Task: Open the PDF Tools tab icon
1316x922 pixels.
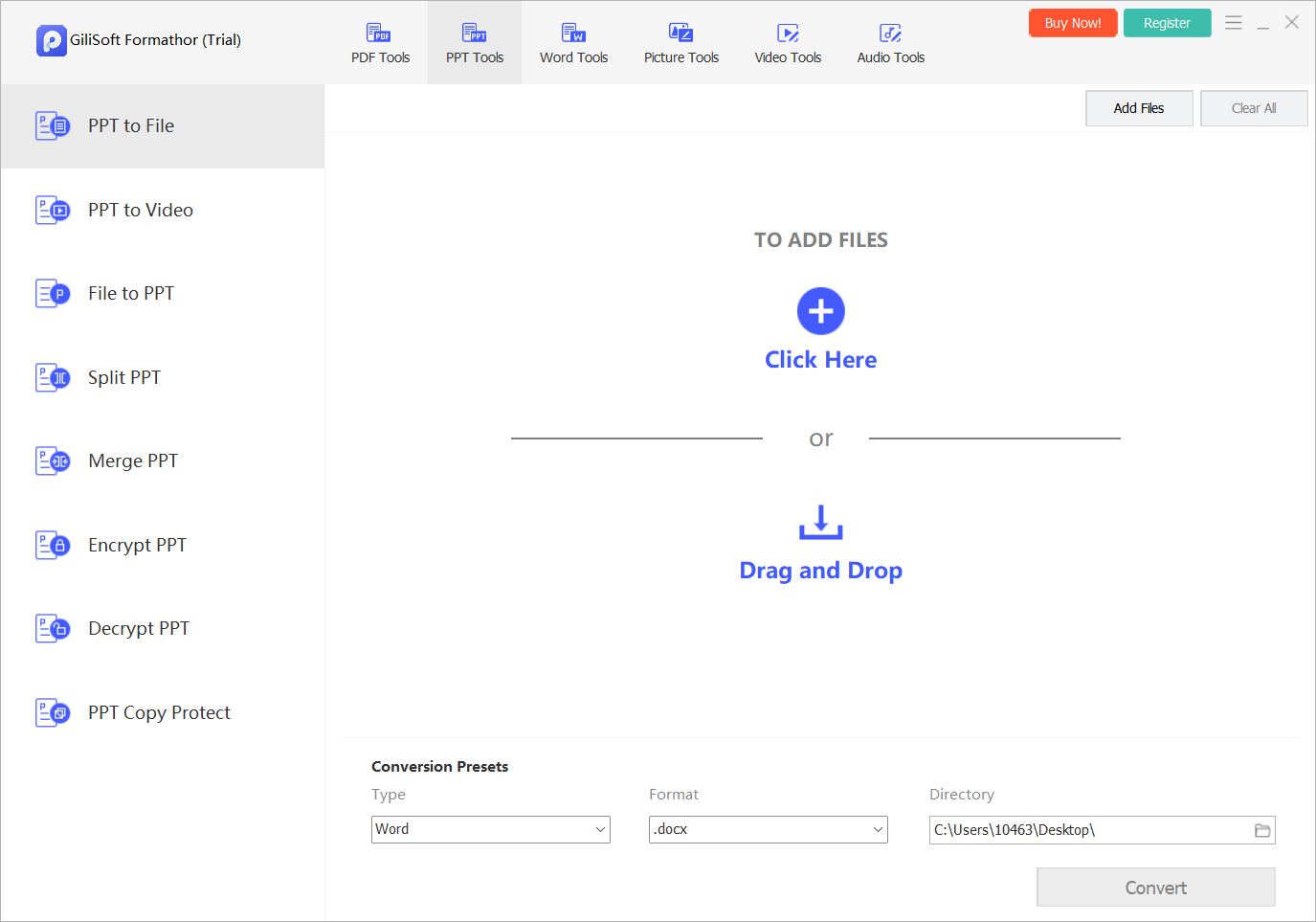Action: tap(379, 33)
